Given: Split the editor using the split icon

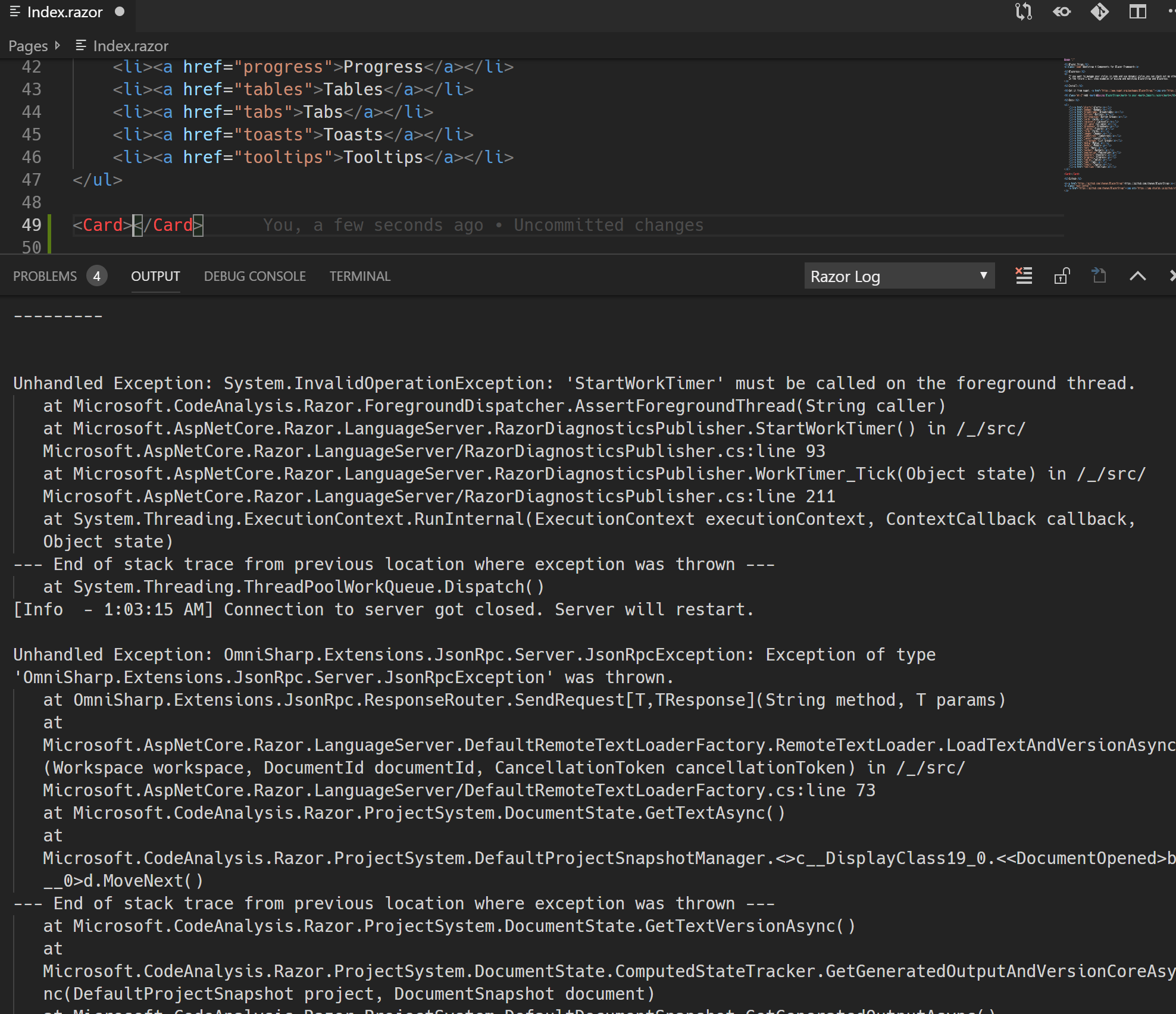Looking at the screenshot, I should pyautogui.click(x=1139, y=12).
